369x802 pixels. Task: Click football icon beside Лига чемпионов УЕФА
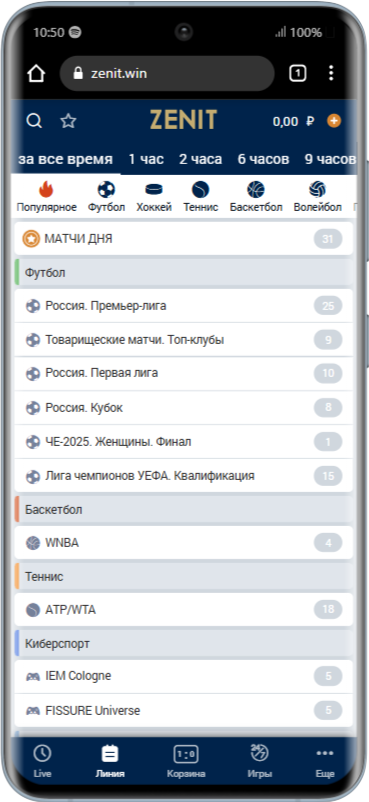pos(33,476)
